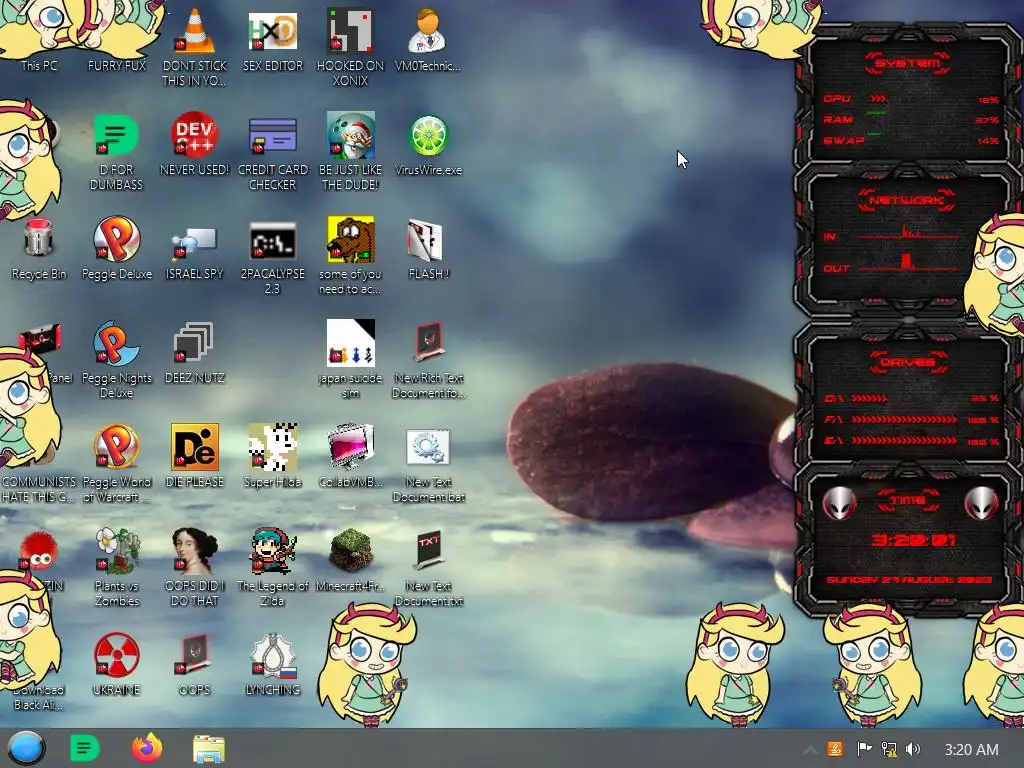Click the Sunday 27 August date text
Screen dimensions: 1024x768
pyautogui.click(x=909, y=580)
